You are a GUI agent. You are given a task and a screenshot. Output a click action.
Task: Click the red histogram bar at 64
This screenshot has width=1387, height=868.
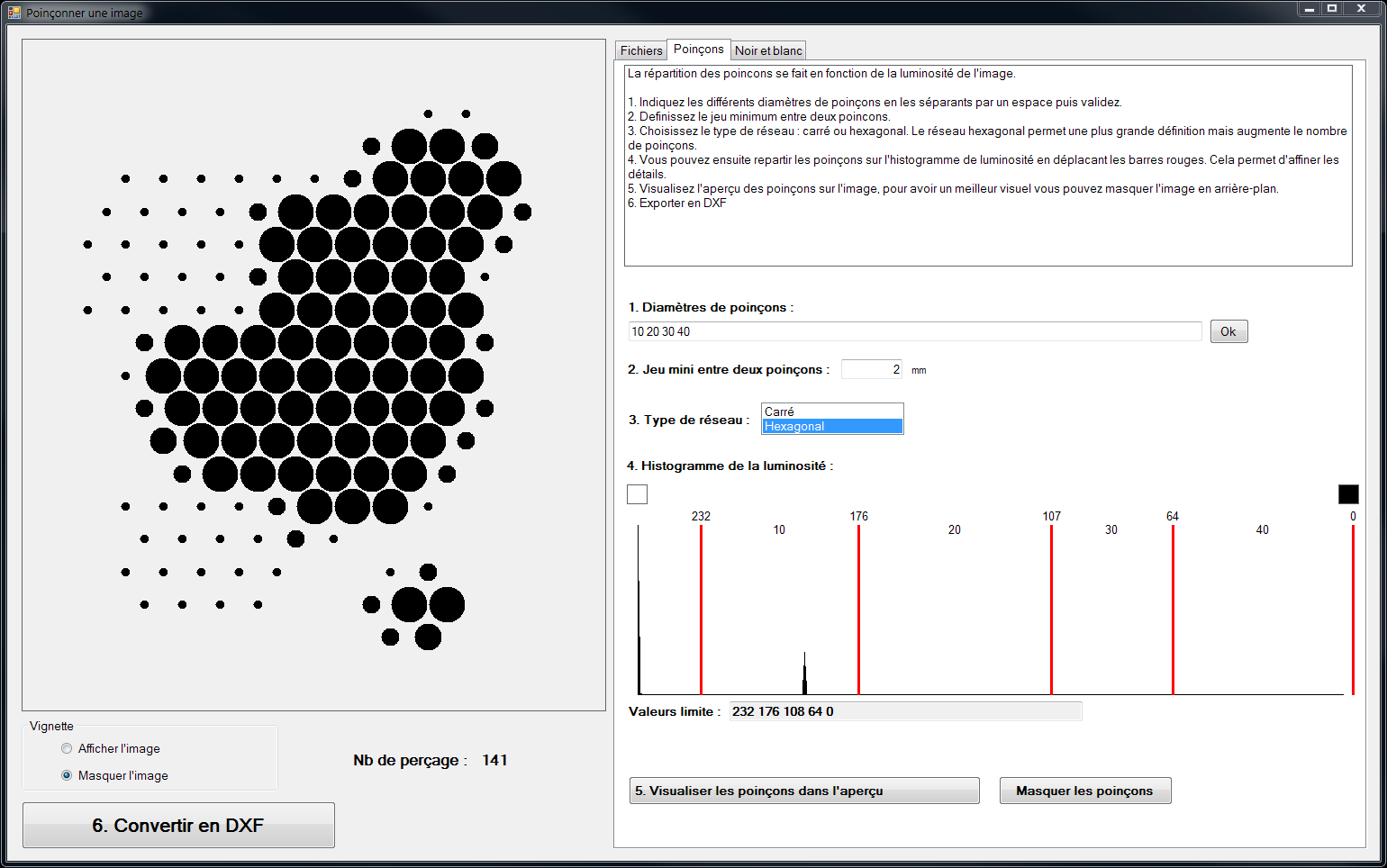pyautogui.click(x=1173, y=612)
